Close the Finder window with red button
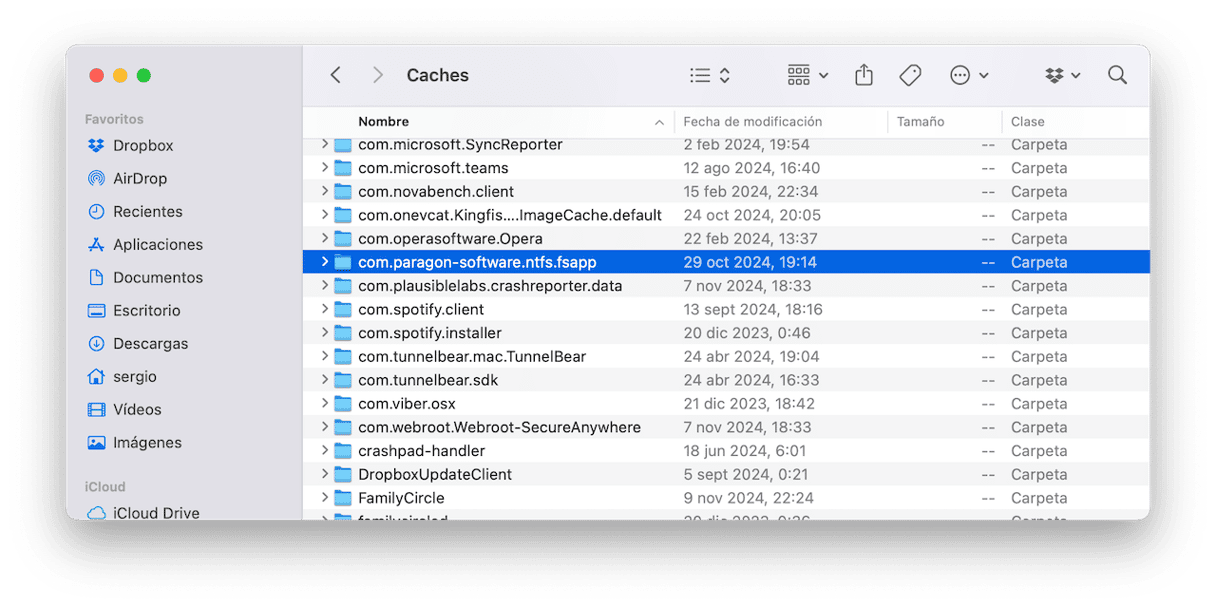 tap(97, 75)
